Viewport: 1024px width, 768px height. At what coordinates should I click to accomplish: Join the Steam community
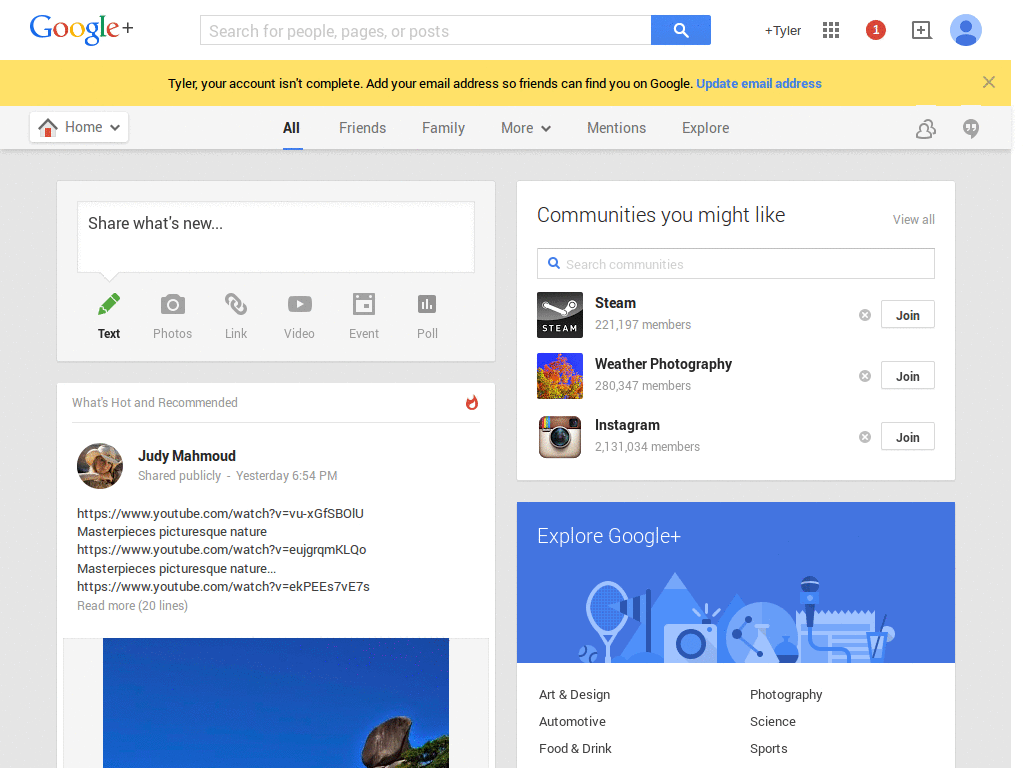click(907, 315)
